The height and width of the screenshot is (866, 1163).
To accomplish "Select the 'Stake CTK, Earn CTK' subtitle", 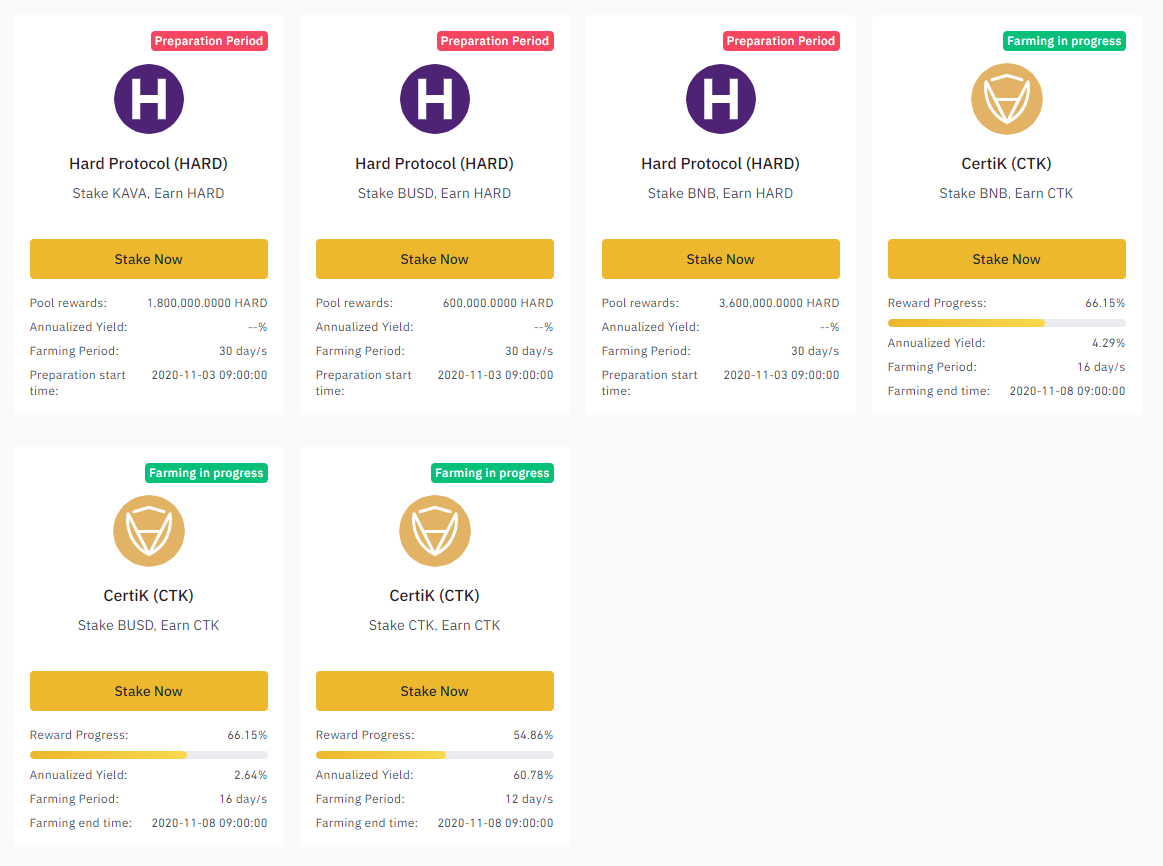I will pos(435,626).
